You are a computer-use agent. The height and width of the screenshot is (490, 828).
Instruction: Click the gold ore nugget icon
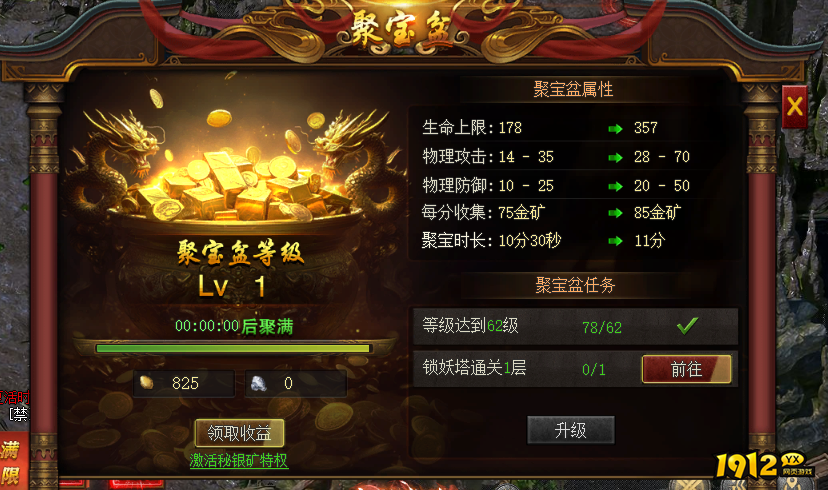[146, 382]
